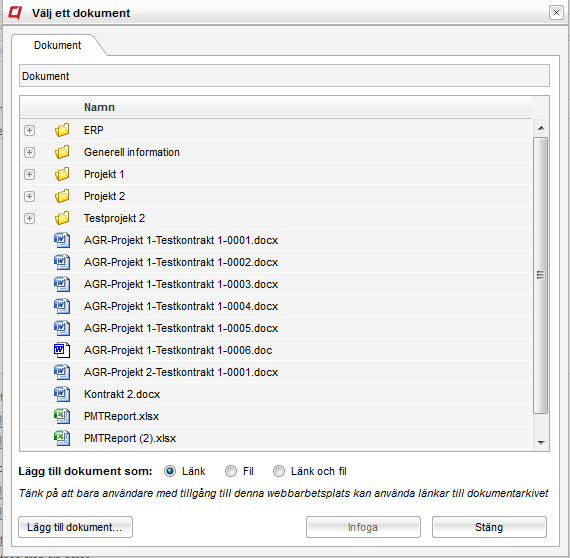This screenshot has width=570, height=558.
Task: Click Excel icon for PMTReport (2).xlsx
Action: [62, 438]
